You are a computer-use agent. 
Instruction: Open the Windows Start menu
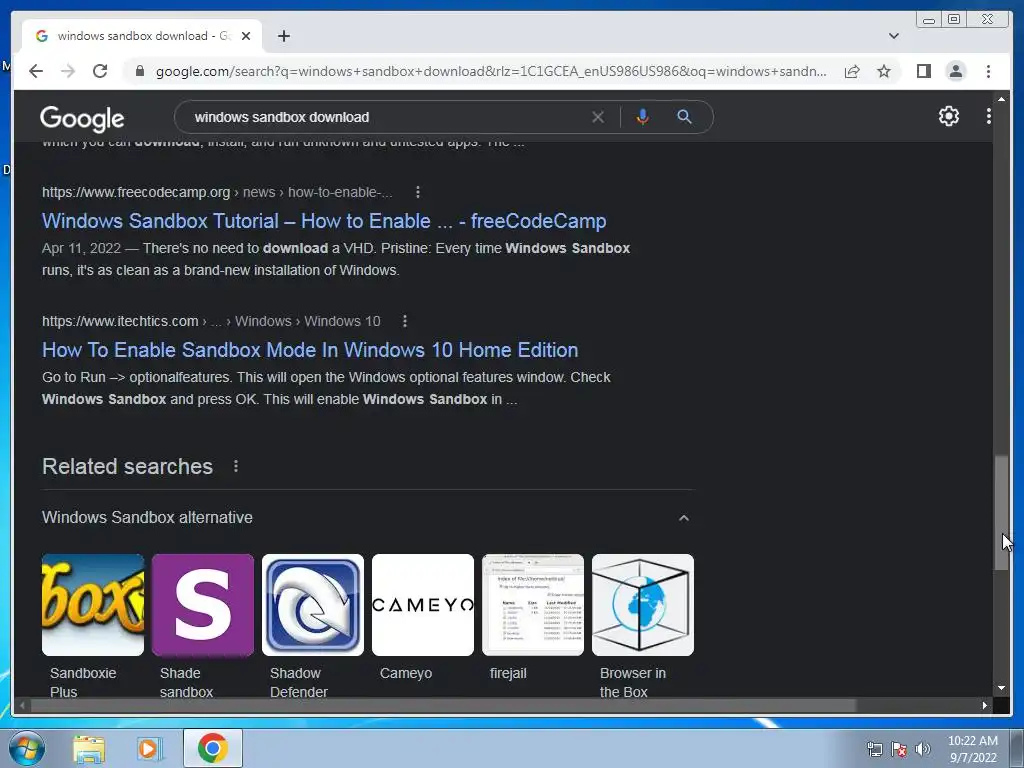(x=27, y=748)
